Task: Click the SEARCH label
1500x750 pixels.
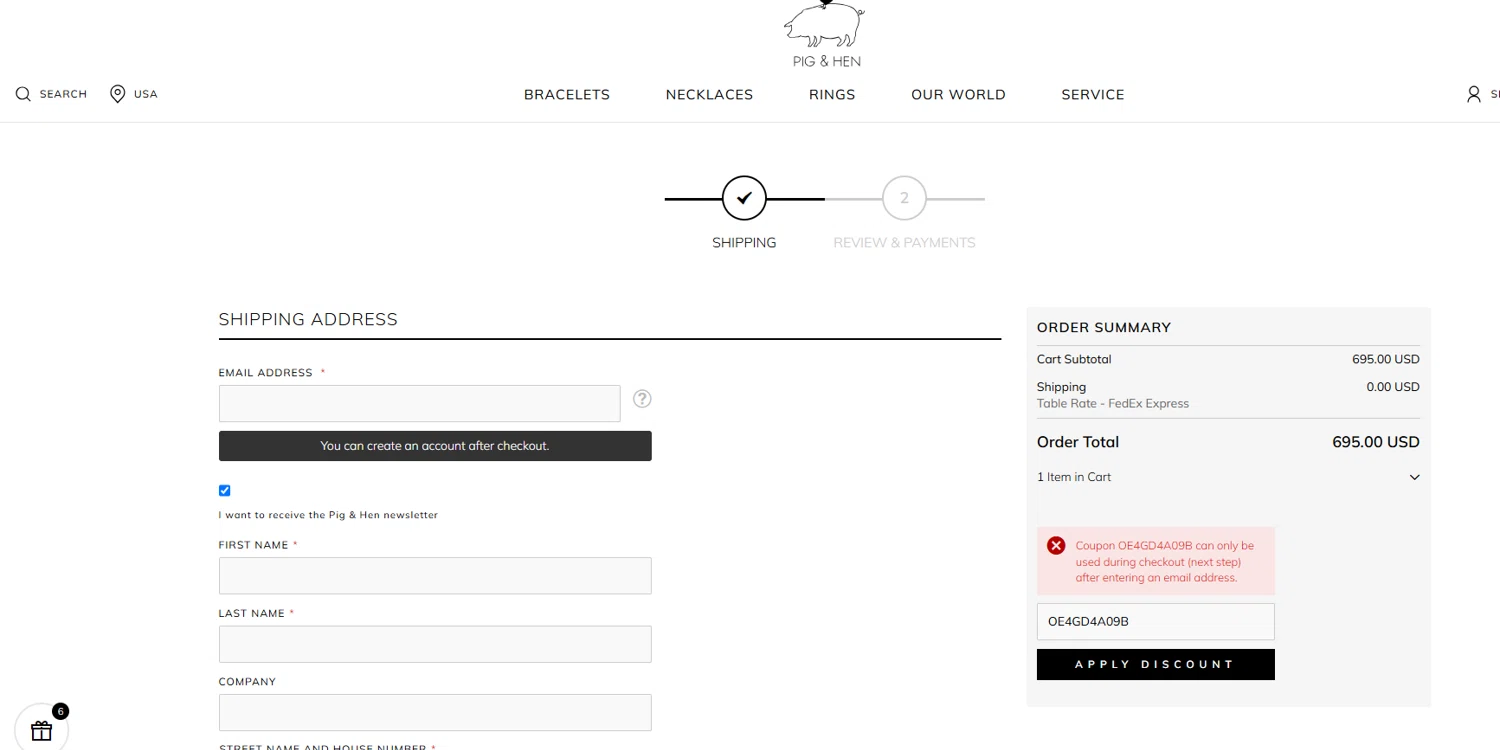Action: tap(63, 94)
